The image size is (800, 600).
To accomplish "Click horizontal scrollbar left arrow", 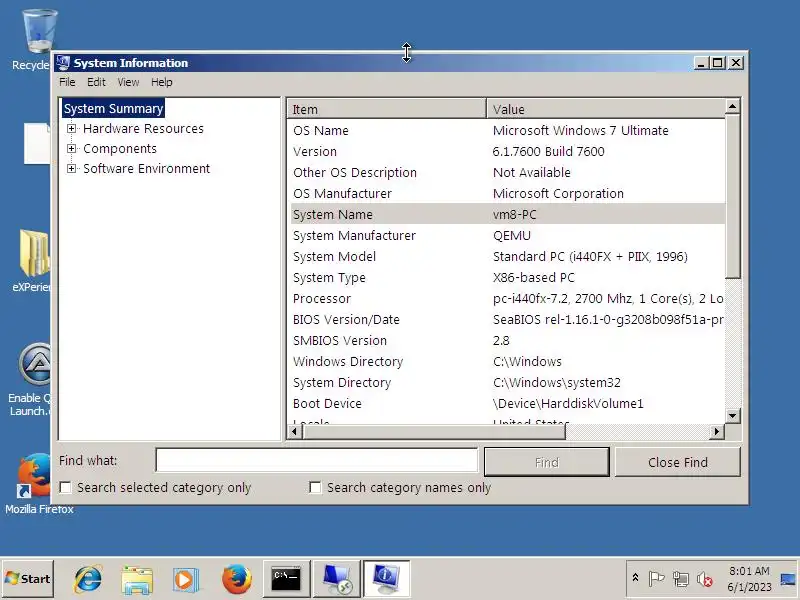I will pyautogui.click(x=294, y=432).
